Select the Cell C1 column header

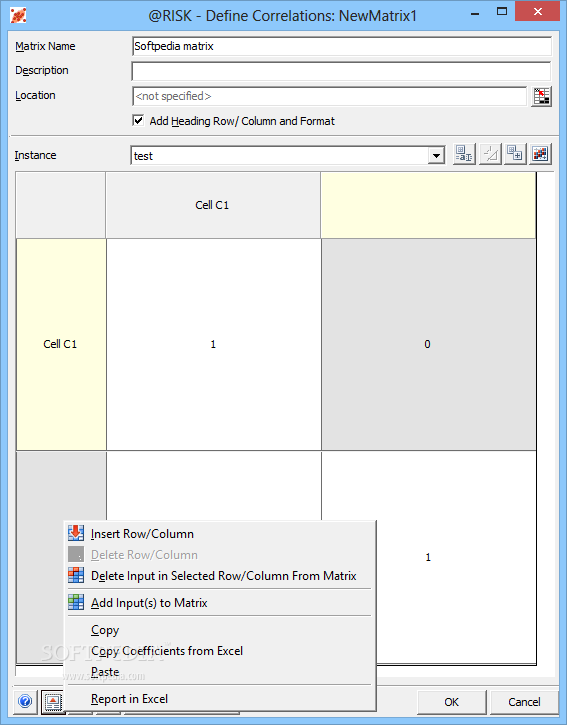point(213,205)
